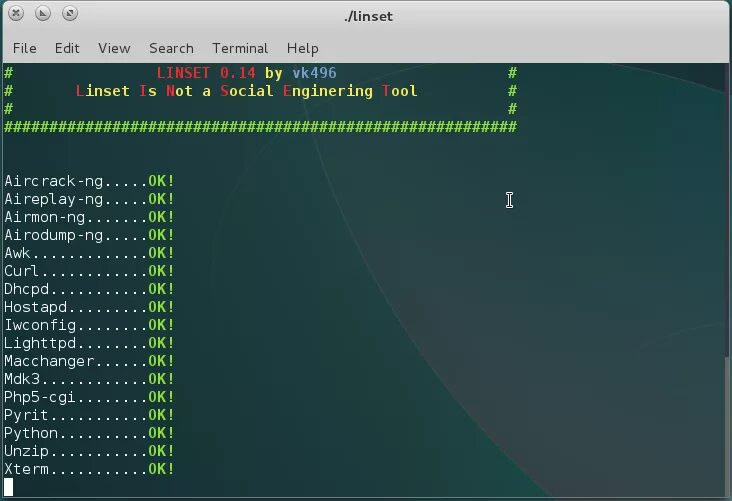The height and width of the screenshot is (501, 732).
Task: Click the ./linset window title bar text
Action: 368,16
